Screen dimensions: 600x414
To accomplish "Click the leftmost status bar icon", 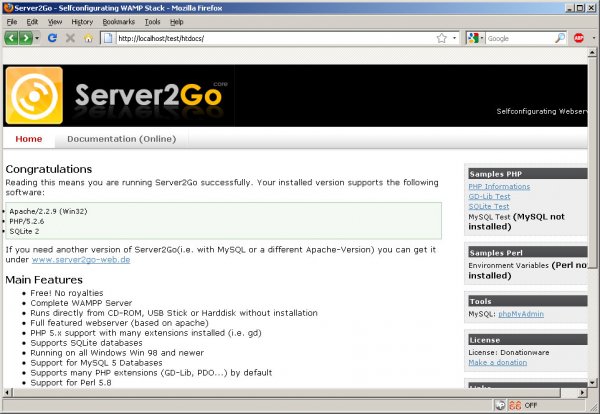I will point(500,405).
